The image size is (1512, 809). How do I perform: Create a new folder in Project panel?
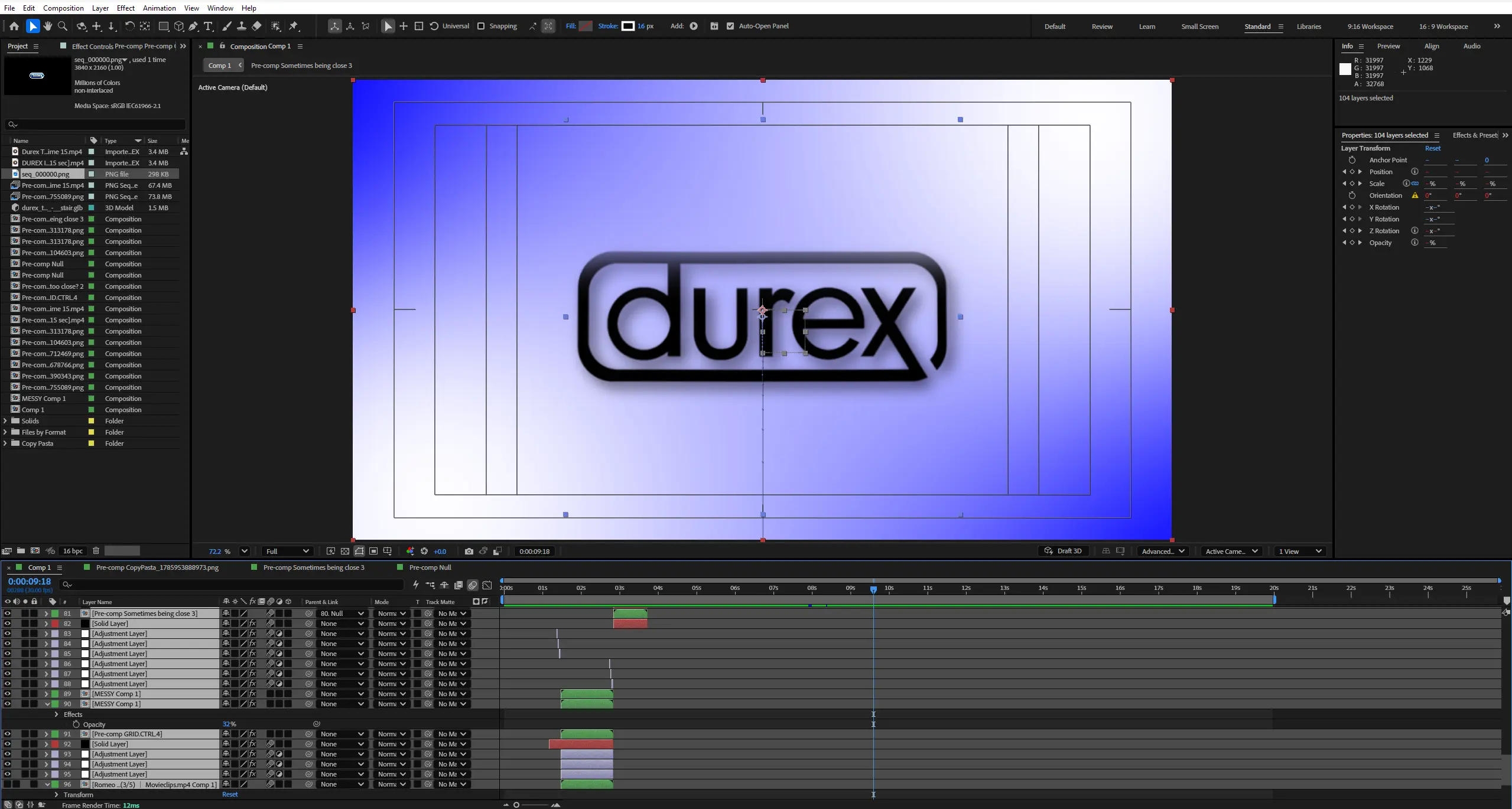pyautogui.click(x=21, y=551)
